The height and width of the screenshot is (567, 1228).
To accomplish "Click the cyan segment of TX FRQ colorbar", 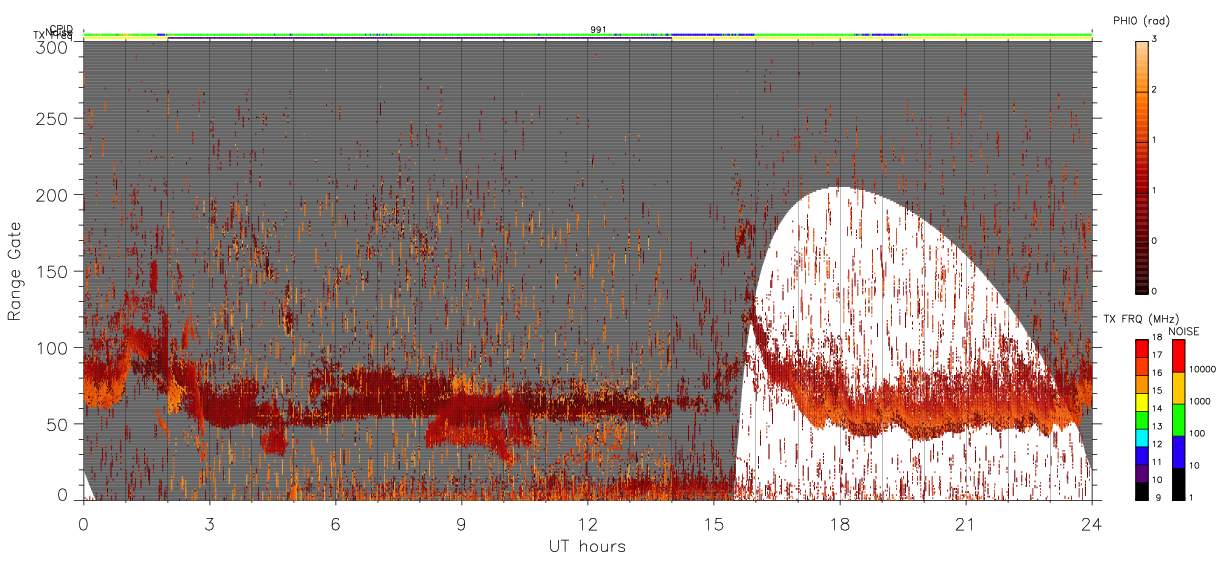I will [1142, 438].
